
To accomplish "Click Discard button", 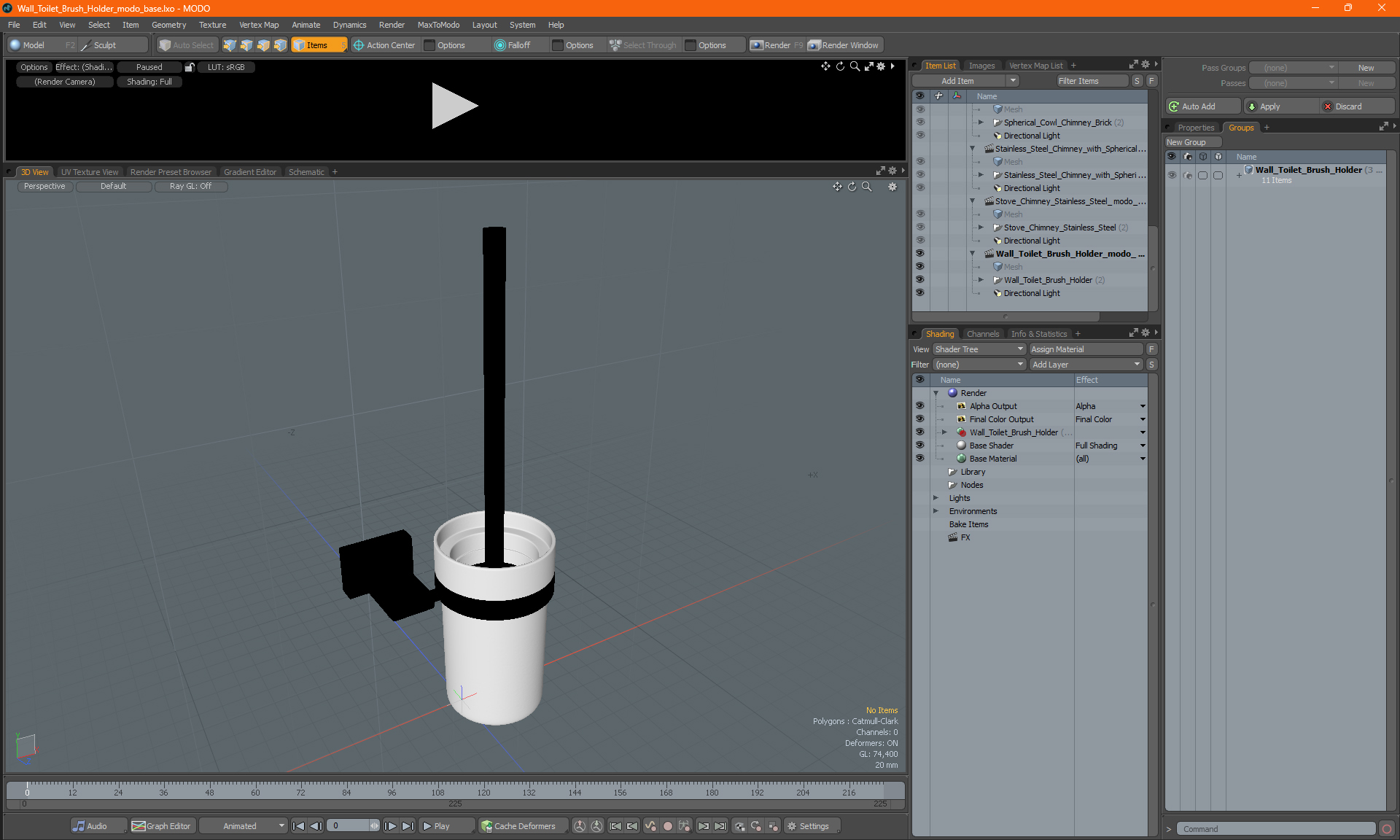I will point(1358,106).
